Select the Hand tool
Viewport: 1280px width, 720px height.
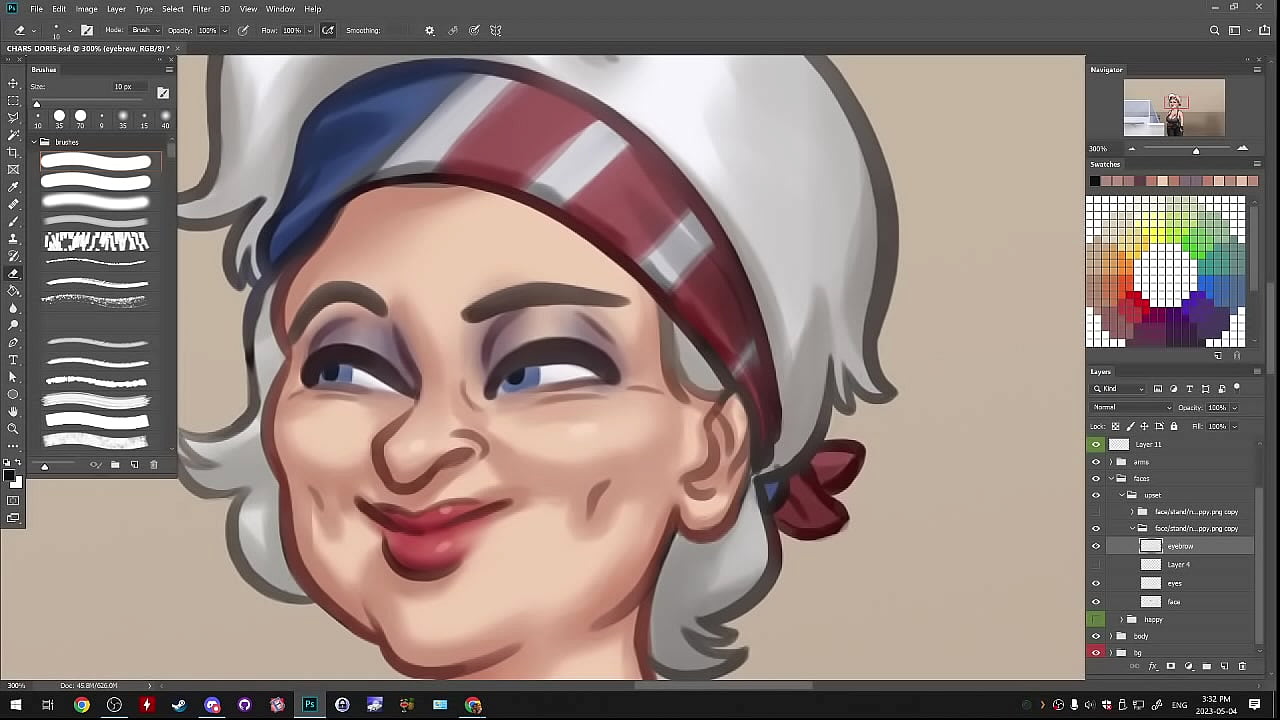pos(13,411)
